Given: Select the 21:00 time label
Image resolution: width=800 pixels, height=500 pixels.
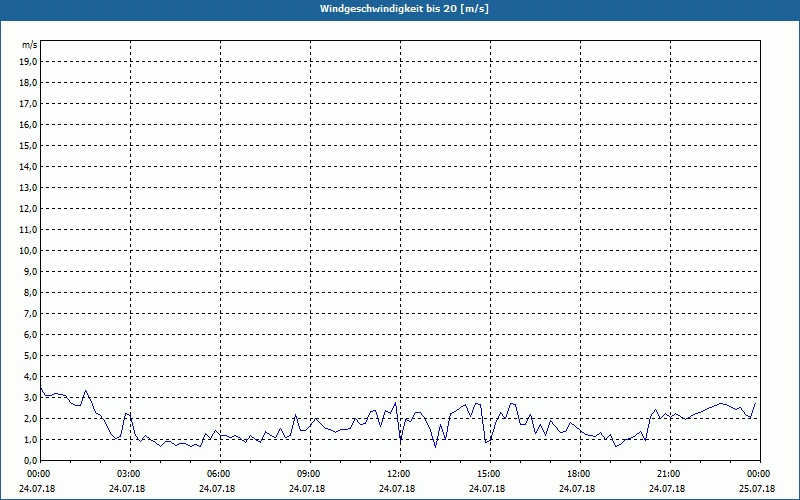Looking at the screenshot, I should [x=668, y=474].
